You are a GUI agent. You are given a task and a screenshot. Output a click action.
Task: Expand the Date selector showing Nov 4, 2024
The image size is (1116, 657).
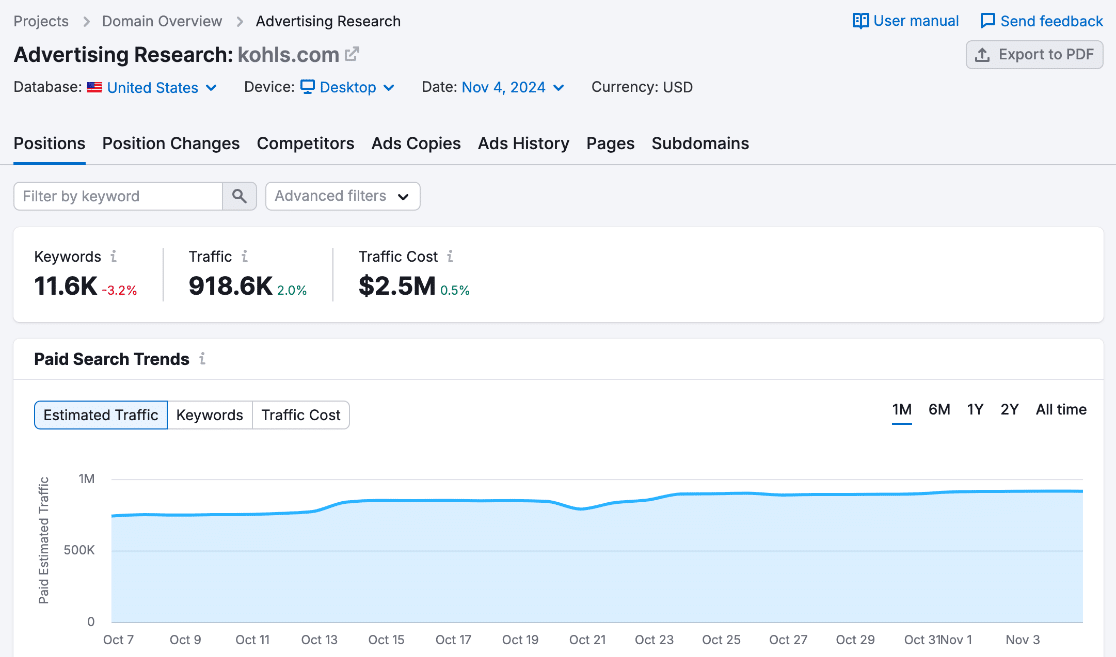click(505, 87)
